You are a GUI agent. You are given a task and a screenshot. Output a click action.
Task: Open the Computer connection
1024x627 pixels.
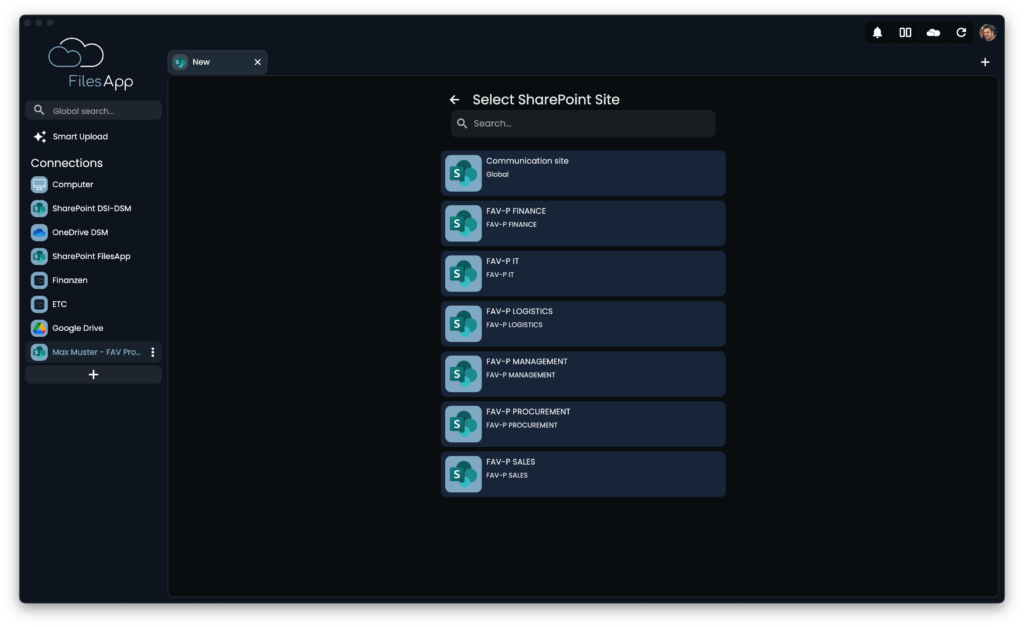[93, 185]
